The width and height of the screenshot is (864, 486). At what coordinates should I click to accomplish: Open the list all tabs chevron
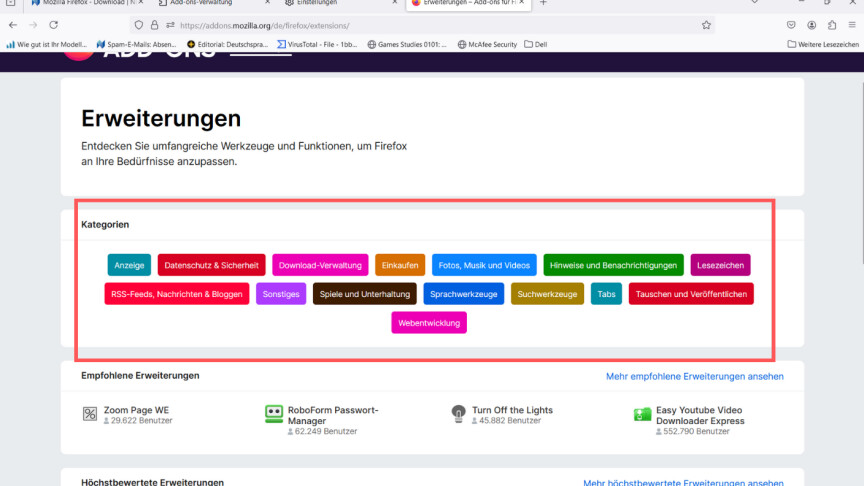coord(754,3)
